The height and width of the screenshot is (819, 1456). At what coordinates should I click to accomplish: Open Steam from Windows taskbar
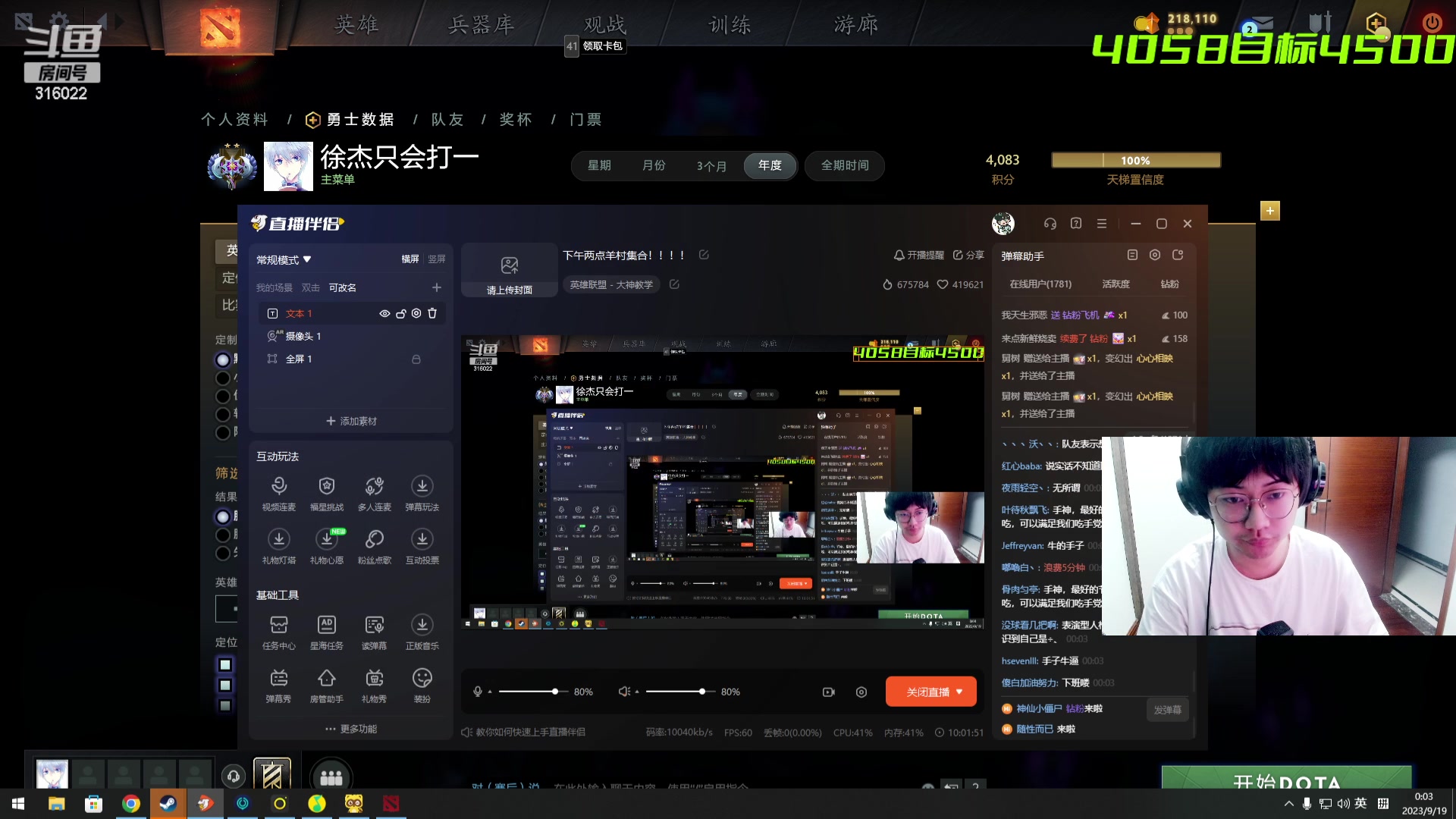tap(168, 804)
